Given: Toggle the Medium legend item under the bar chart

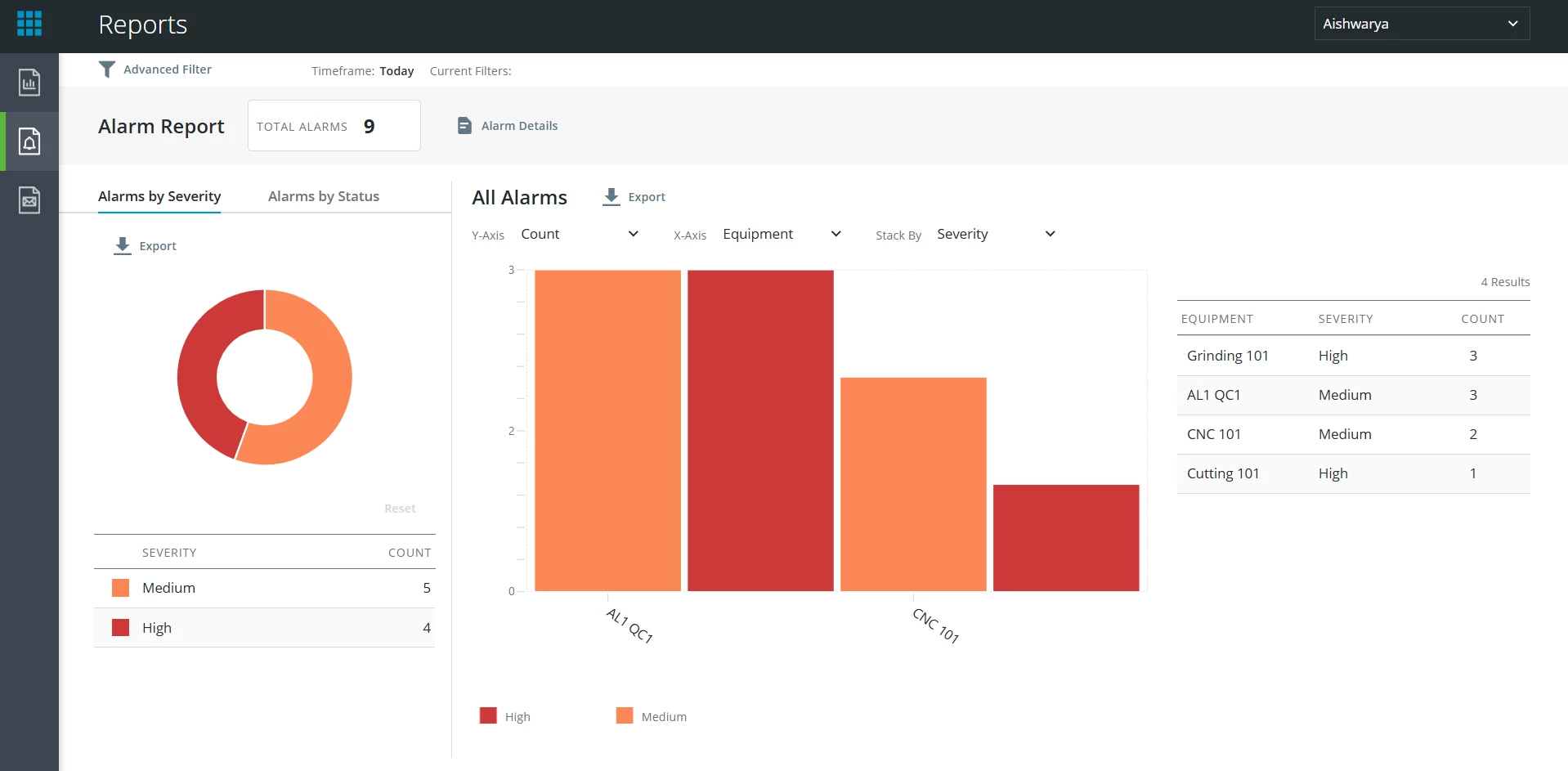Looking at the screenshot, I should (x=652, y=716).
